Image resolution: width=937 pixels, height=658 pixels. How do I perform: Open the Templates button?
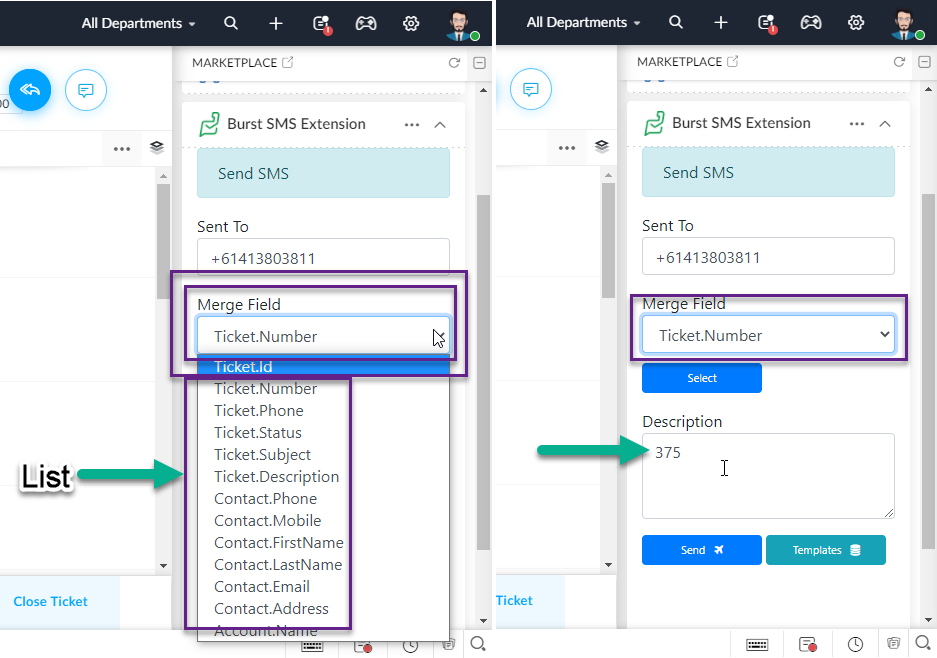tap(826, 550)
